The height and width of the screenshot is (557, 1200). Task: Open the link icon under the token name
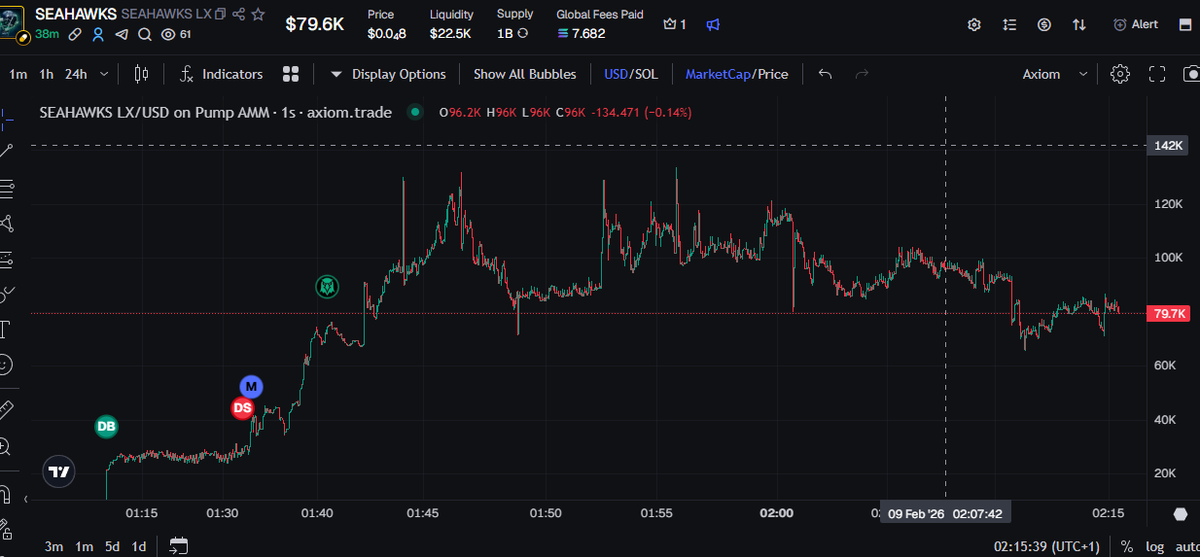tap(75, 34)
